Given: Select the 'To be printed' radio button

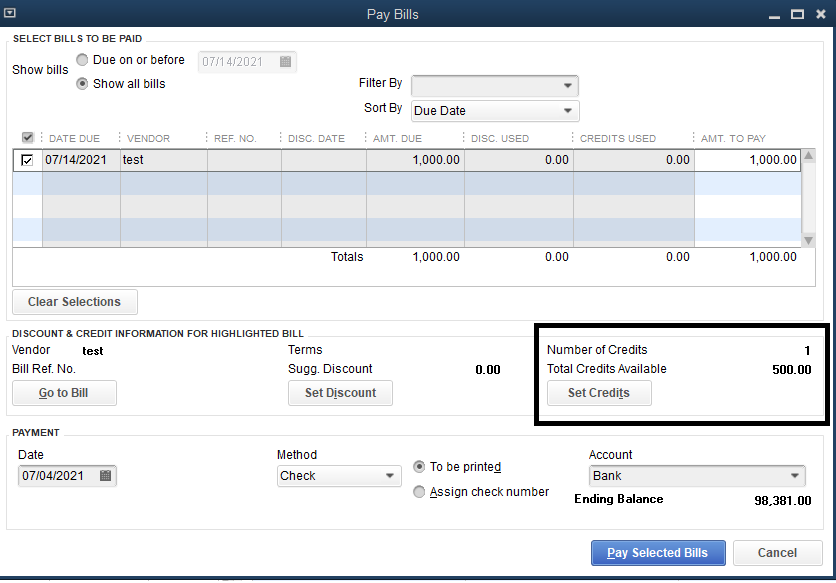Looking at the screenshot, I should pyautogui.click(x=420, y=467).
